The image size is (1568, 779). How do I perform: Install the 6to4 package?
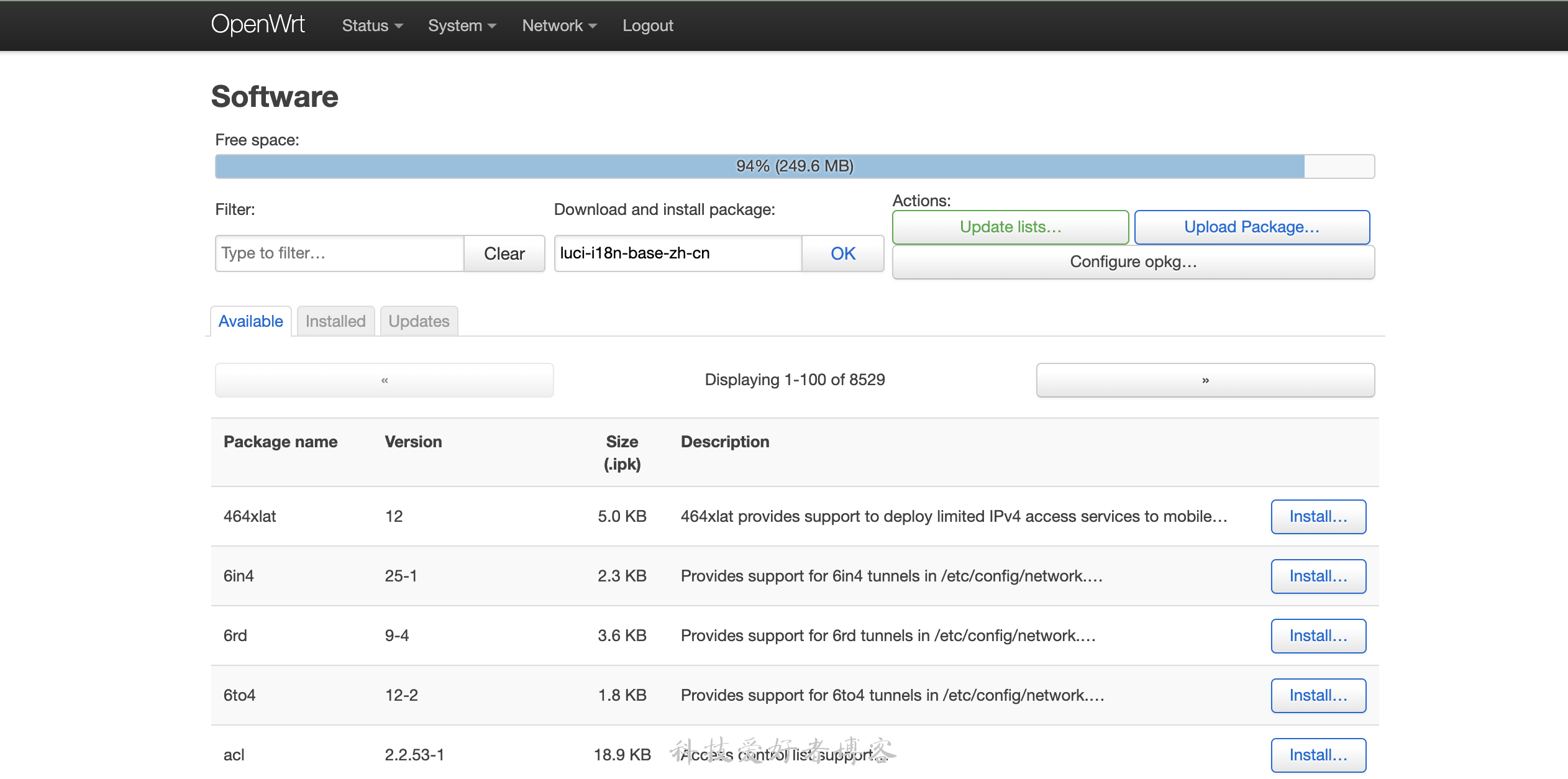1318,696
